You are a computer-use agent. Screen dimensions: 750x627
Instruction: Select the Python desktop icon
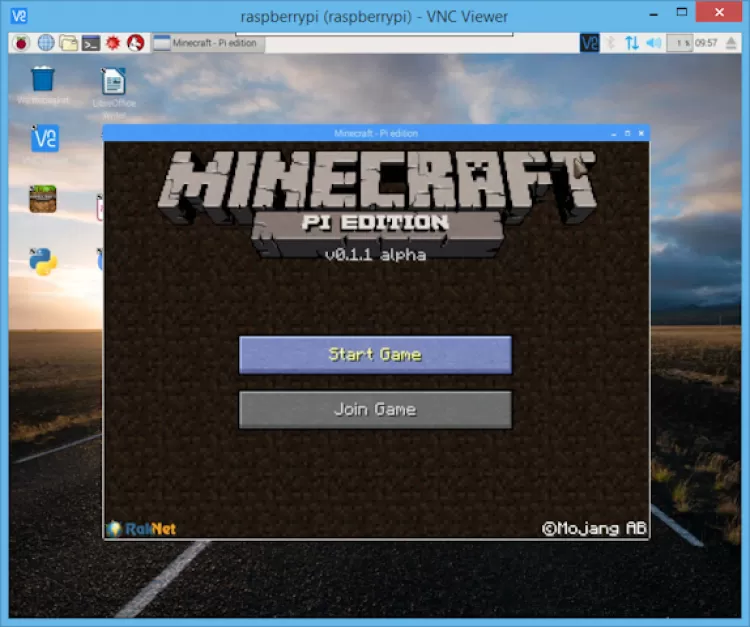[x=43, y=261]
